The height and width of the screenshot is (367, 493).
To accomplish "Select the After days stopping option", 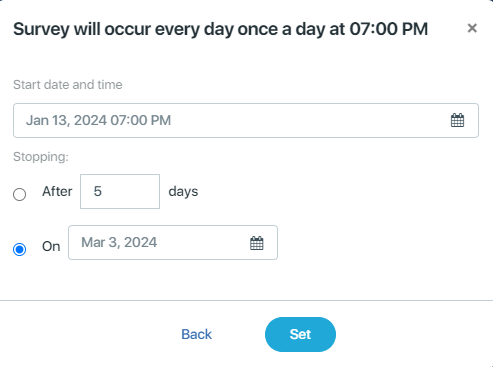I will (20, 194).
